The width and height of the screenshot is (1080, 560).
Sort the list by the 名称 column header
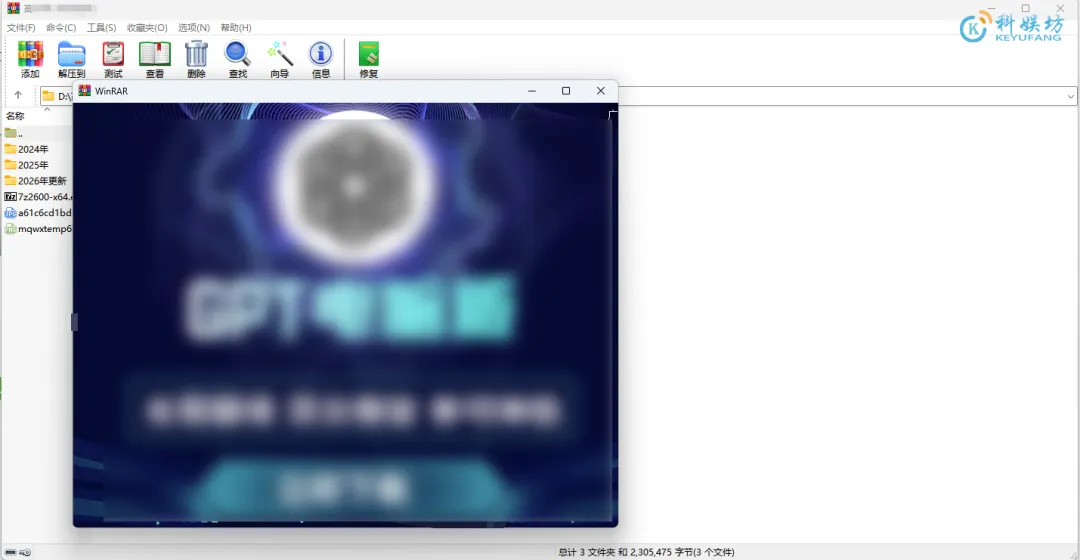point(15,116)
